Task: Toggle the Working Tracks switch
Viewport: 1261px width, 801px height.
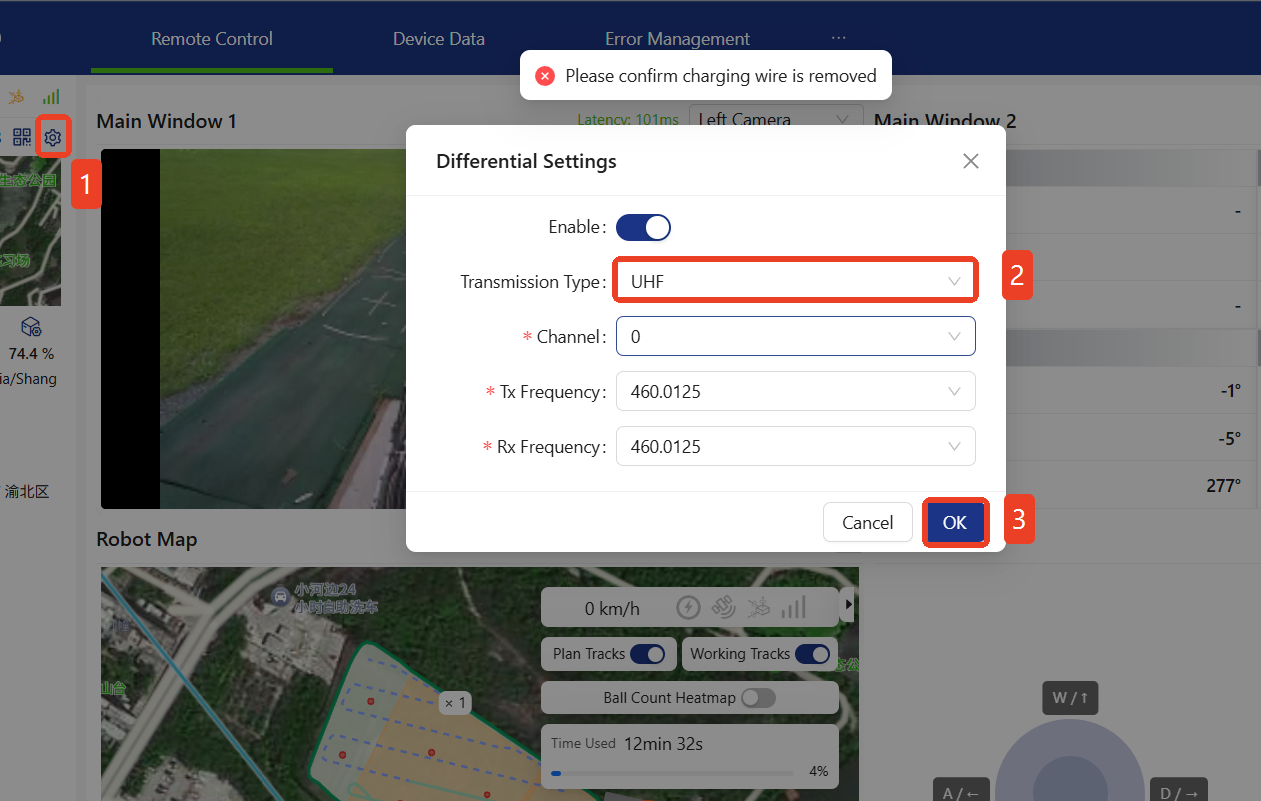Action: coord(812,654)
